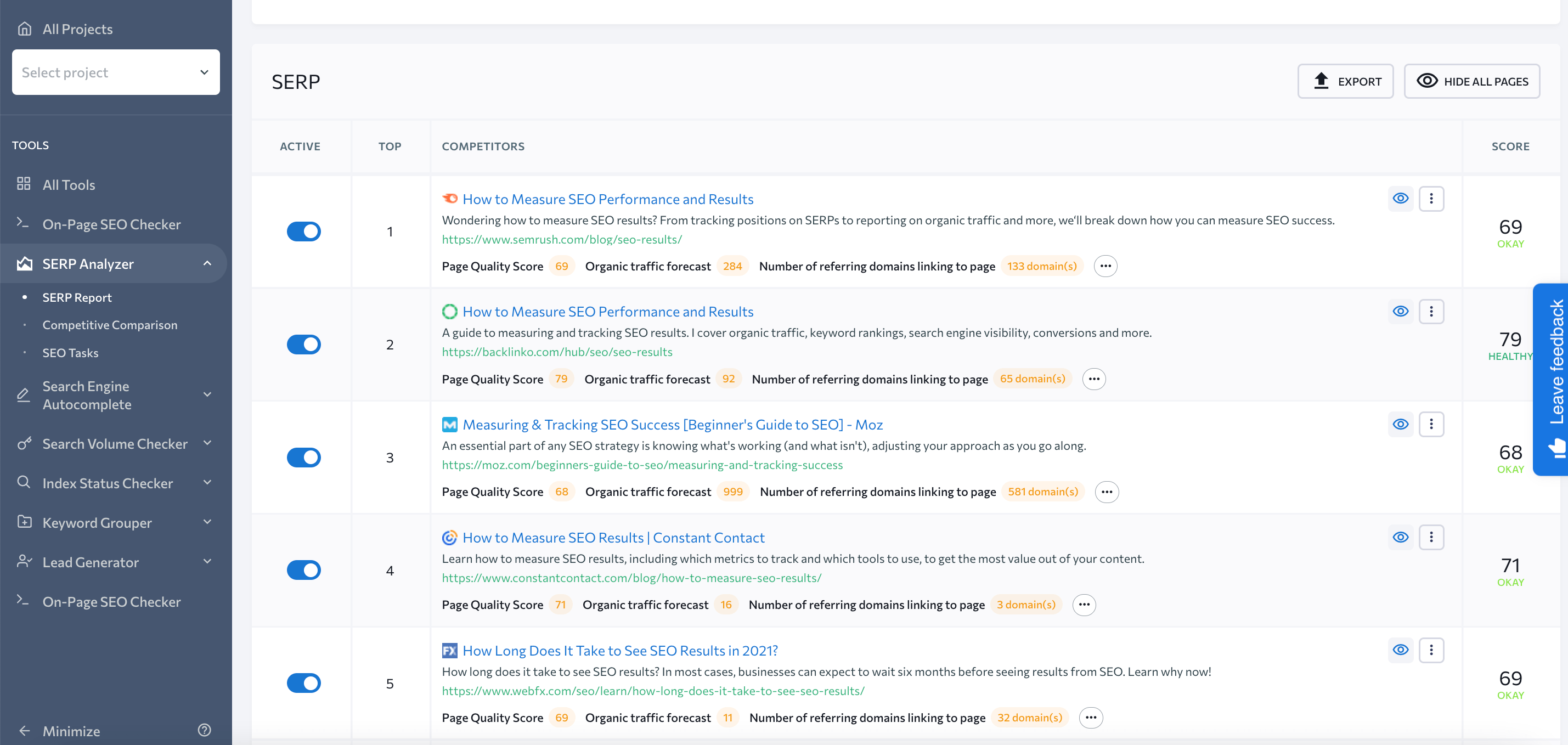Toggle active switch for result 5
This screenshot has height=745, width=1568.
(x=304, y=683)
